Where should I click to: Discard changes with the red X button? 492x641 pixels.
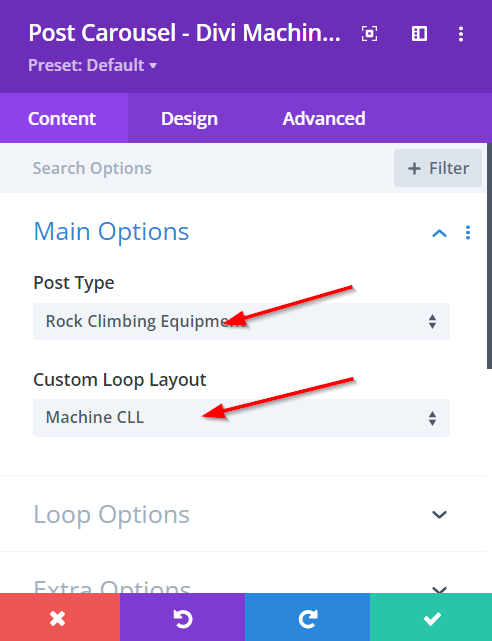[60, 617]
